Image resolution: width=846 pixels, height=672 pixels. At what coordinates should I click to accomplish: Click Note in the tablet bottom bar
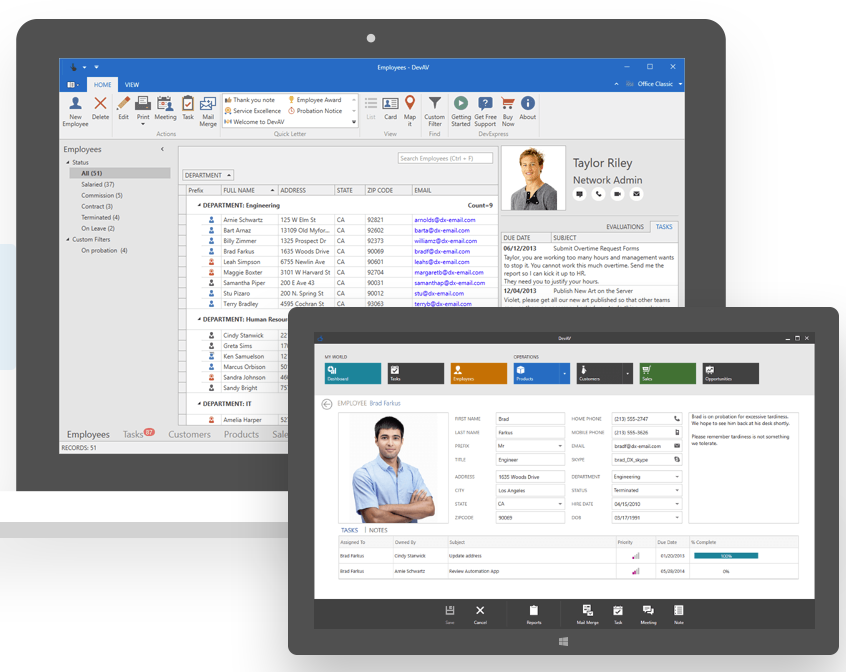[679, 614]
